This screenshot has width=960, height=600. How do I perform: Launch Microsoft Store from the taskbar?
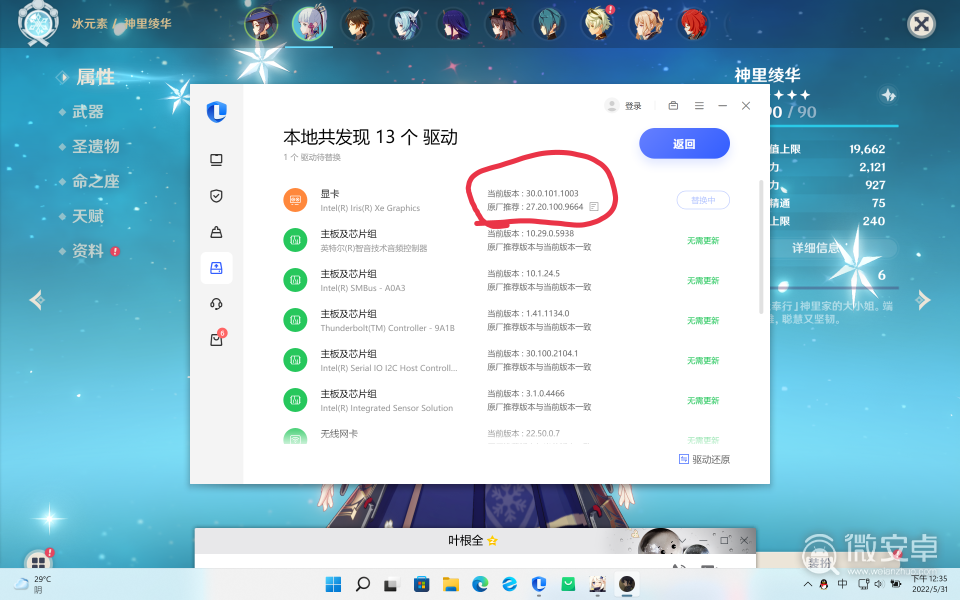coord(421,584)
